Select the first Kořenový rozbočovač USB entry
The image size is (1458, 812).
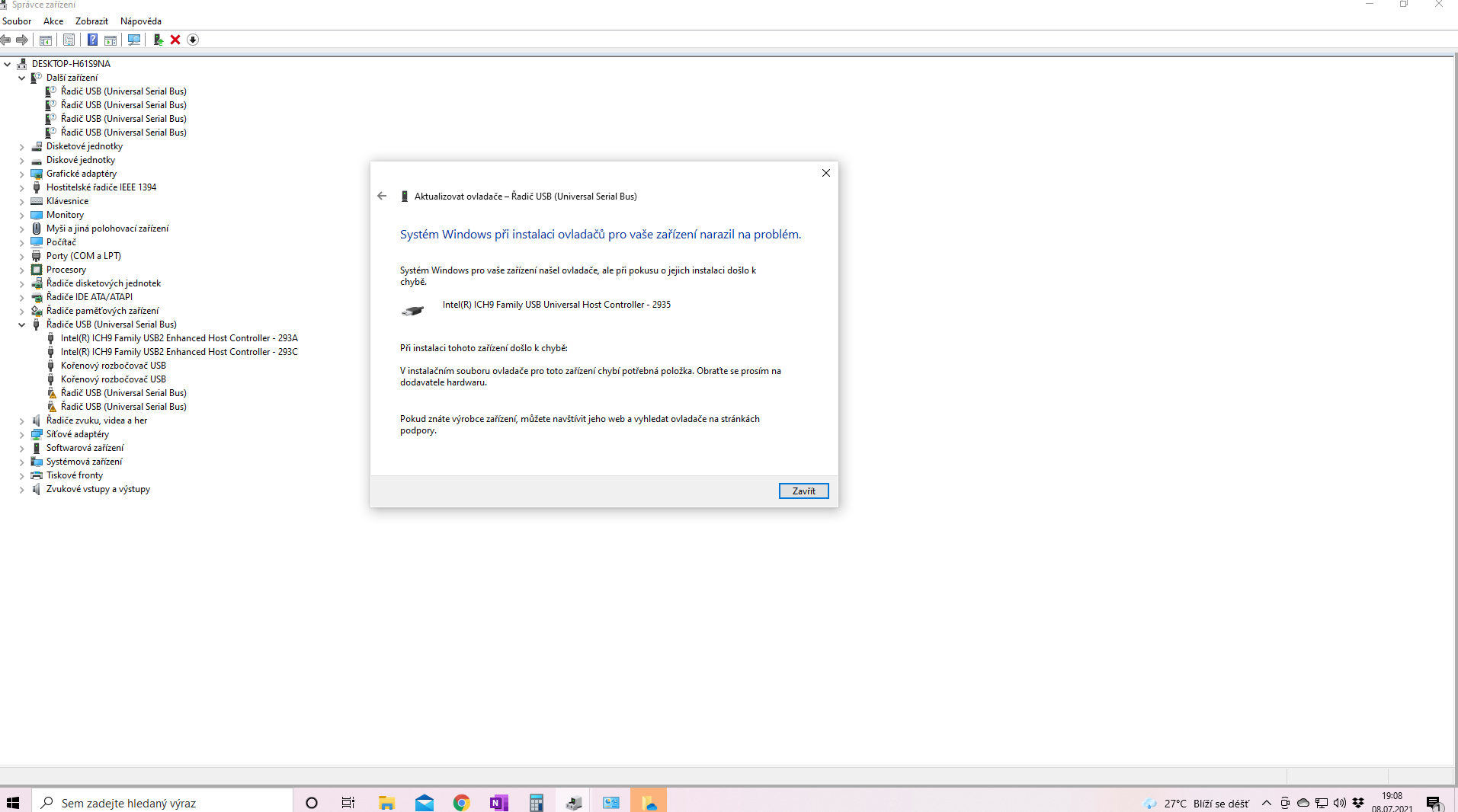114,366
